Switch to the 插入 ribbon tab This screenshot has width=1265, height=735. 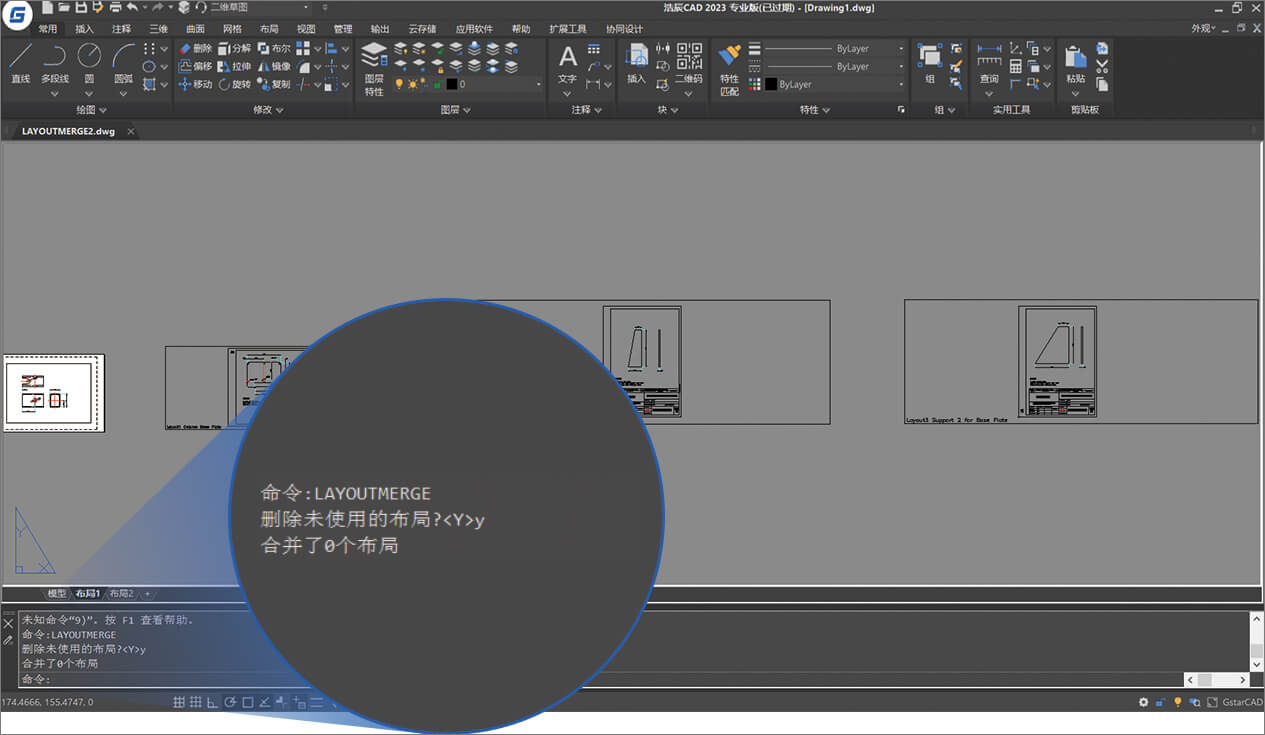click(x=85, y=29)
